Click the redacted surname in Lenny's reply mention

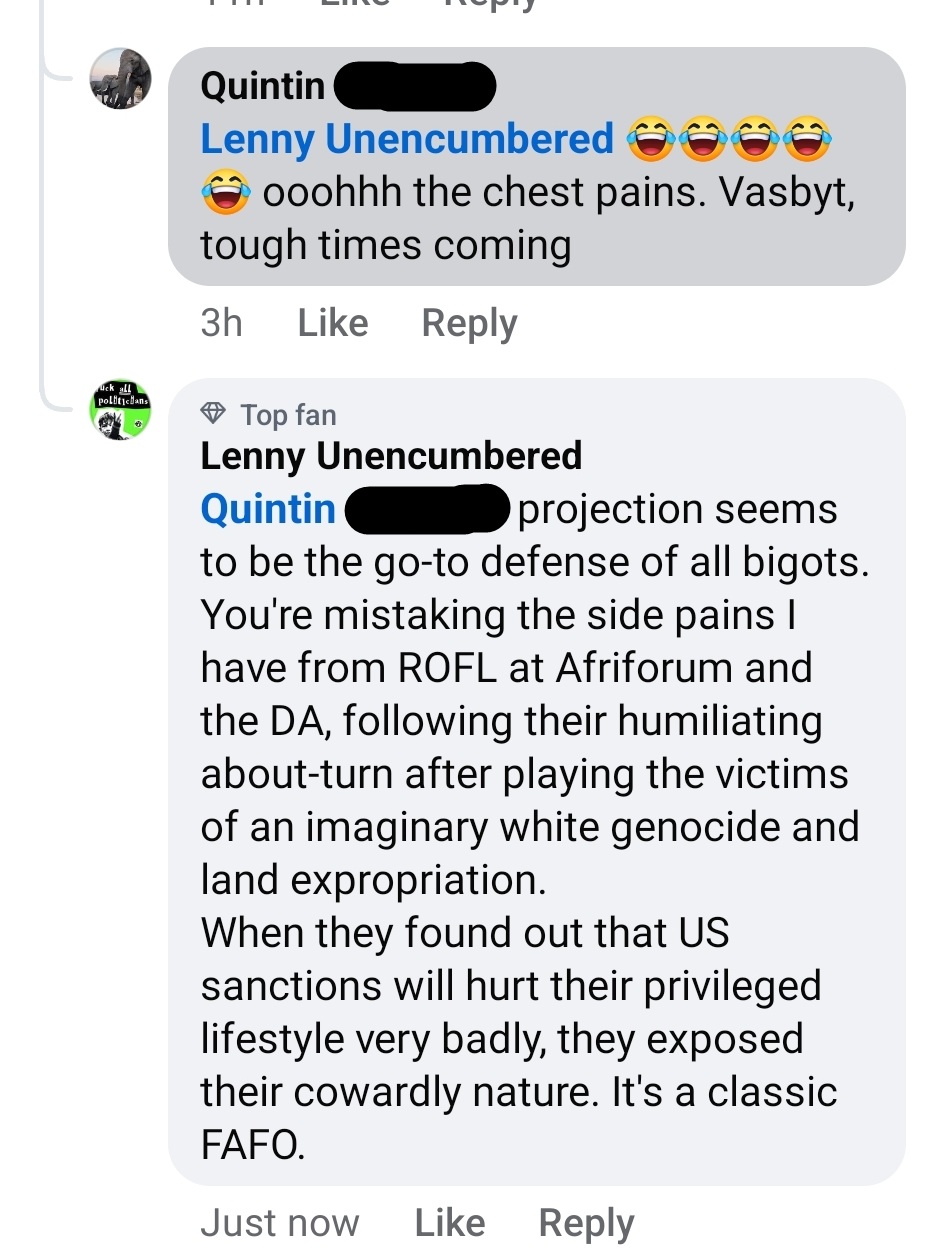pyautogui.click(x=427, y=509)
